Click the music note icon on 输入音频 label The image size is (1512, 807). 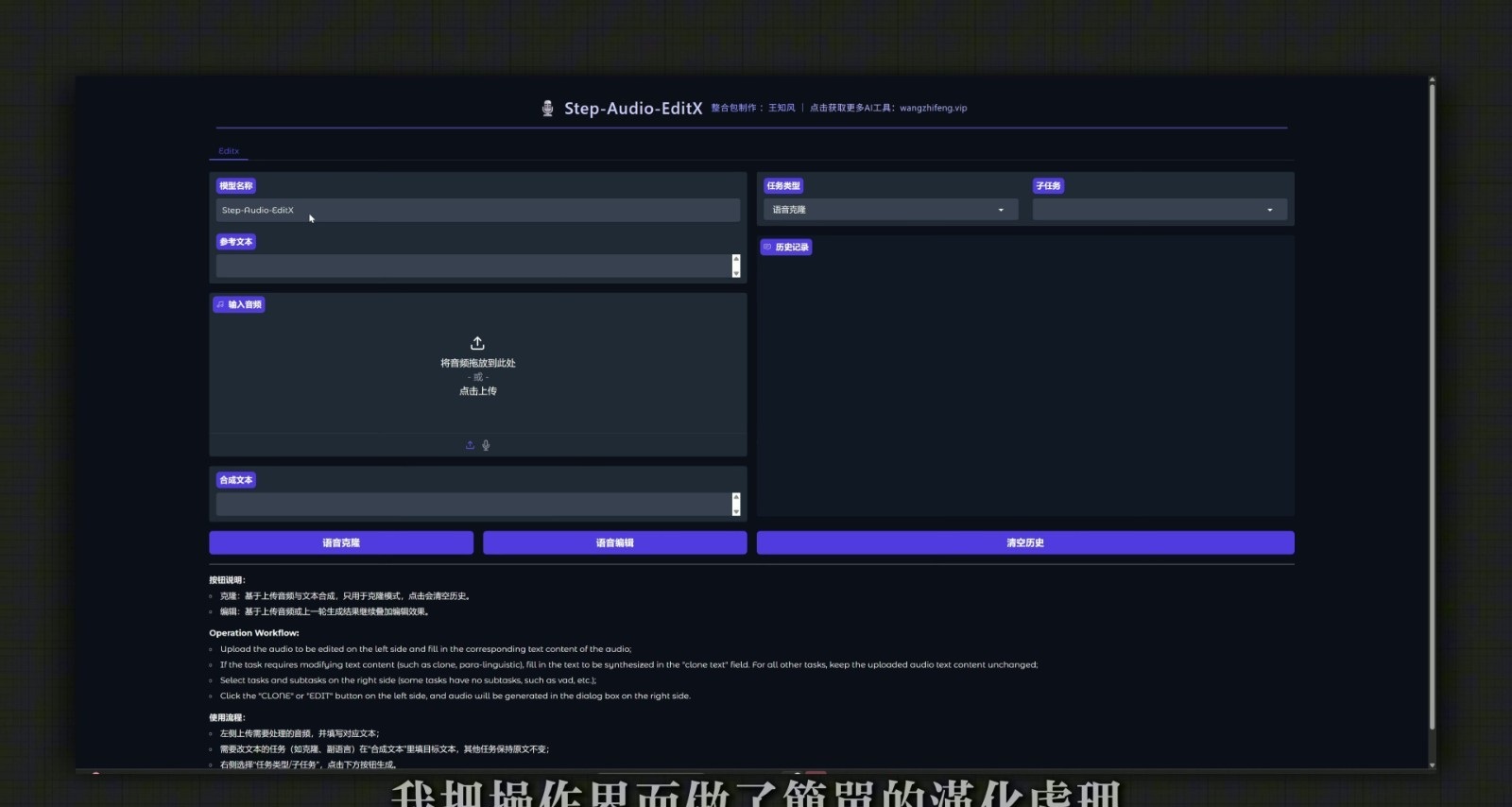pyautogui.click(x=220, y=304)
